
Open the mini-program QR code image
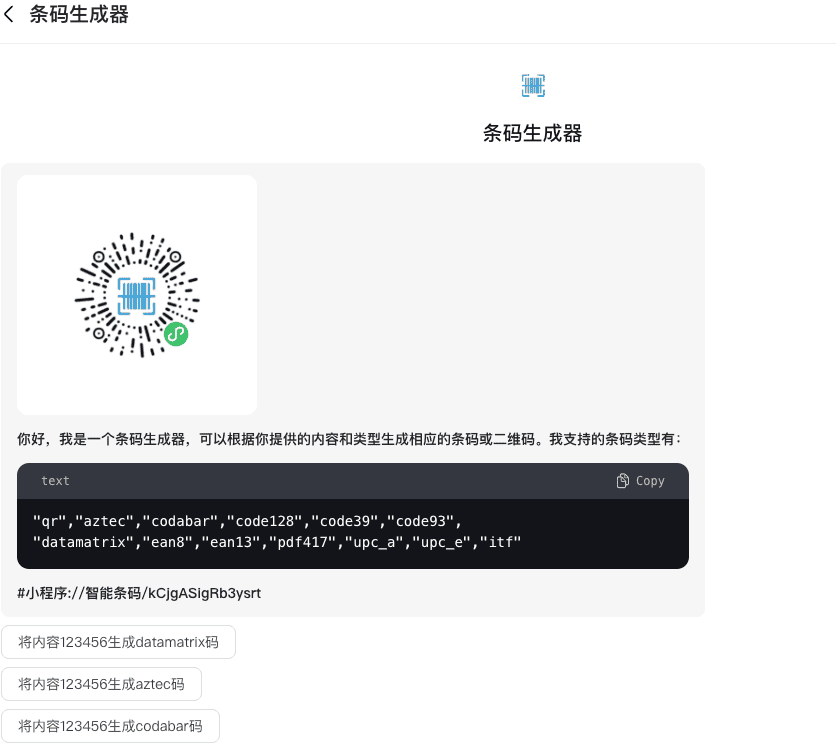[137, 295]
